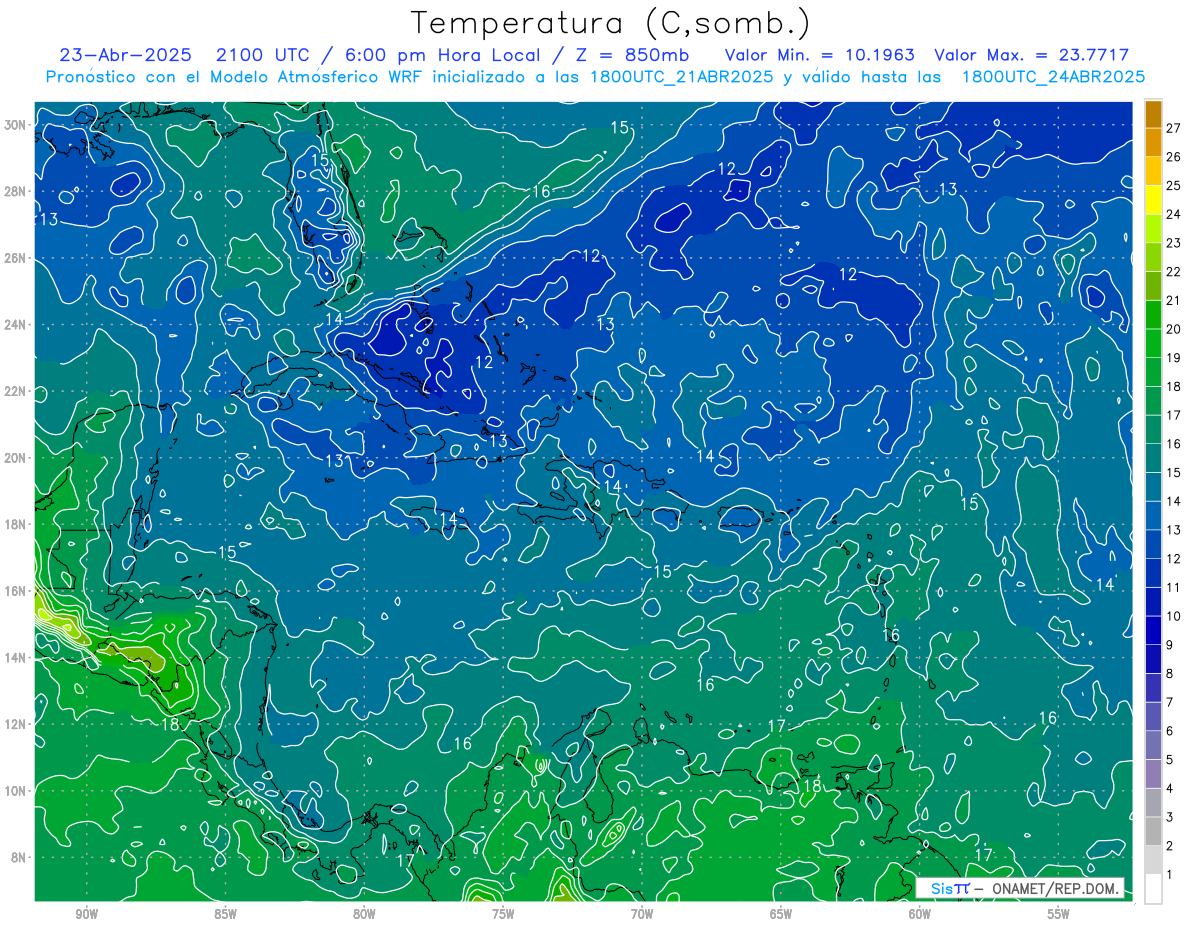Viewport: 1200px width, 927px height.
Task: Click latitude axis label 22N
Action: [x=17, y=391]
